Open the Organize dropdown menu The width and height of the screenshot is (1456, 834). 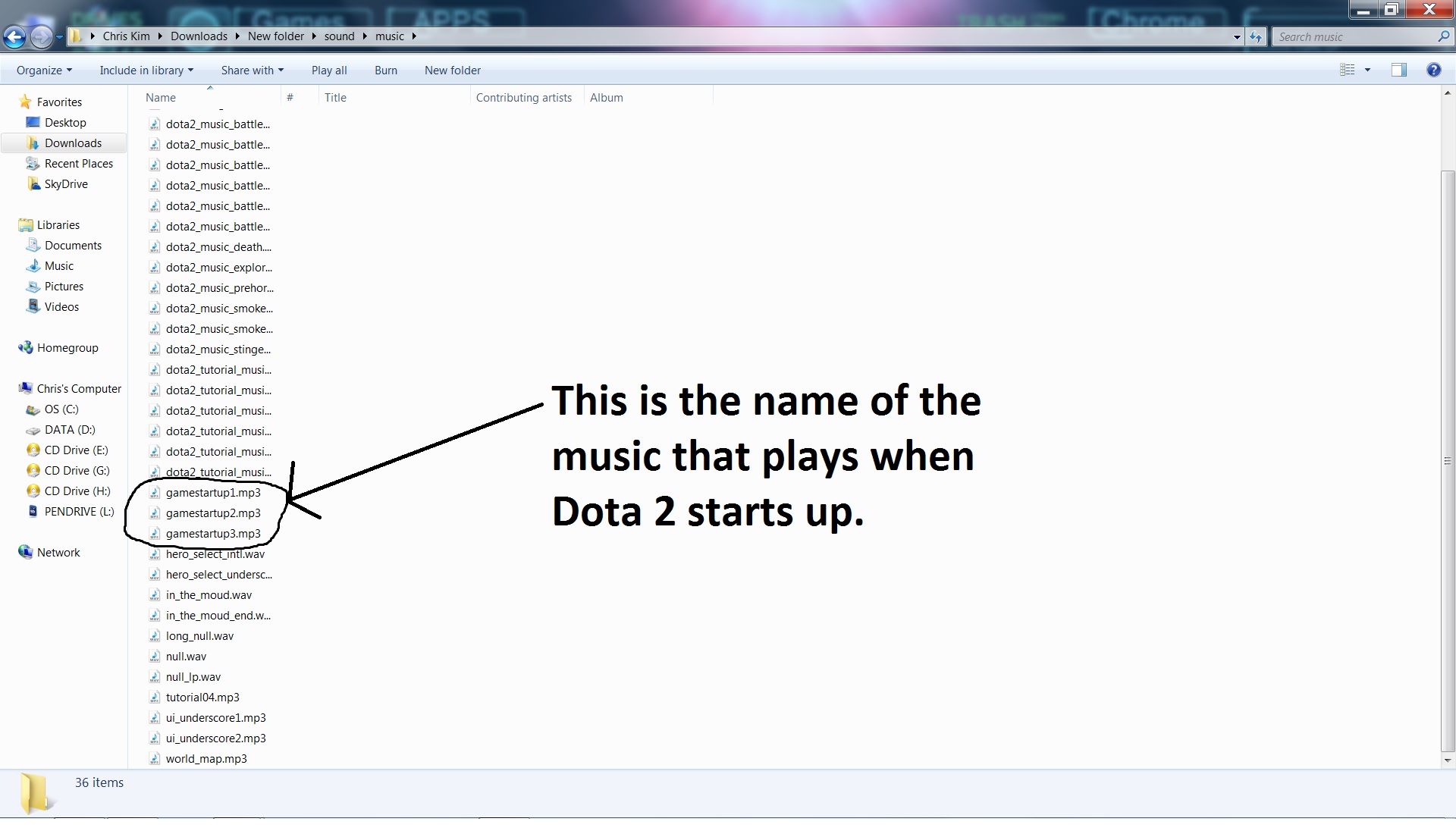coord(44,71)
